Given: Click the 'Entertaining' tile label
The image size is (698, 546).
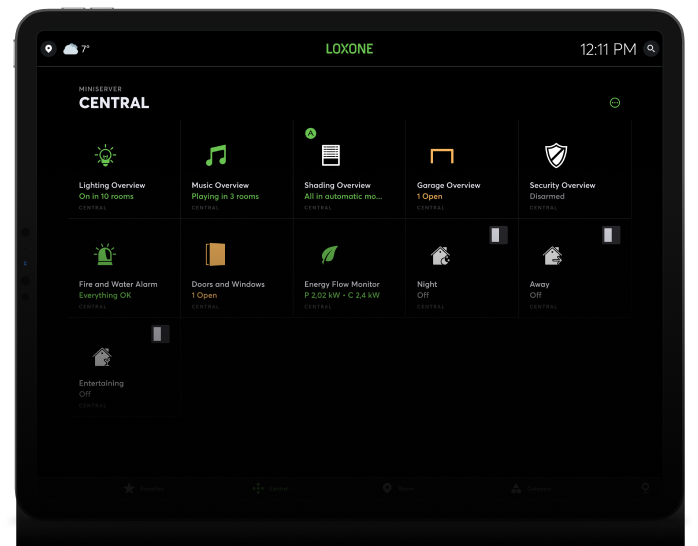Looking at the screenshot, I should [101, 383].
